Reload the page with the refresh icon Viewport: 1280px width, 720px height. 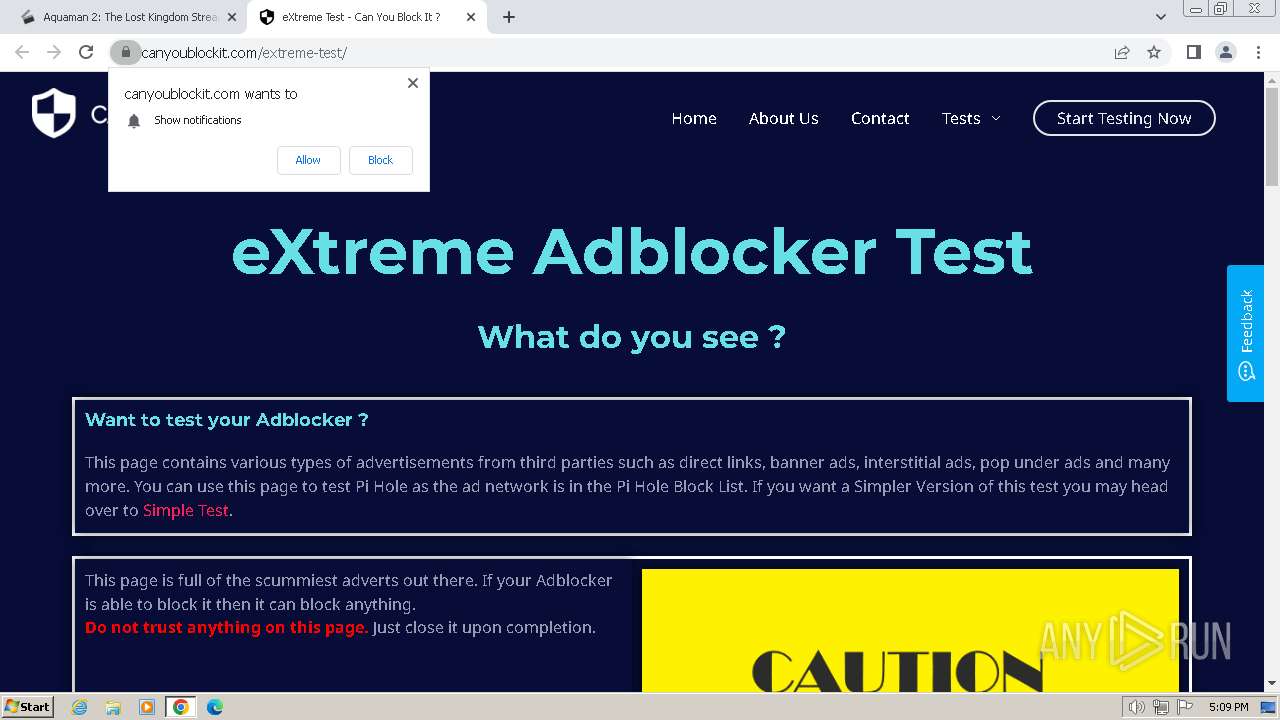coord(86,52)
